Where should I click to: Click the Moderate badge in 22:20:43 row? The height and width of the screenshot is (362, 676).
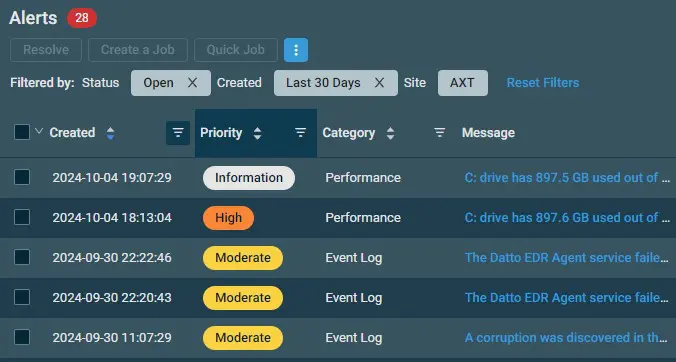tap(243, 298)
